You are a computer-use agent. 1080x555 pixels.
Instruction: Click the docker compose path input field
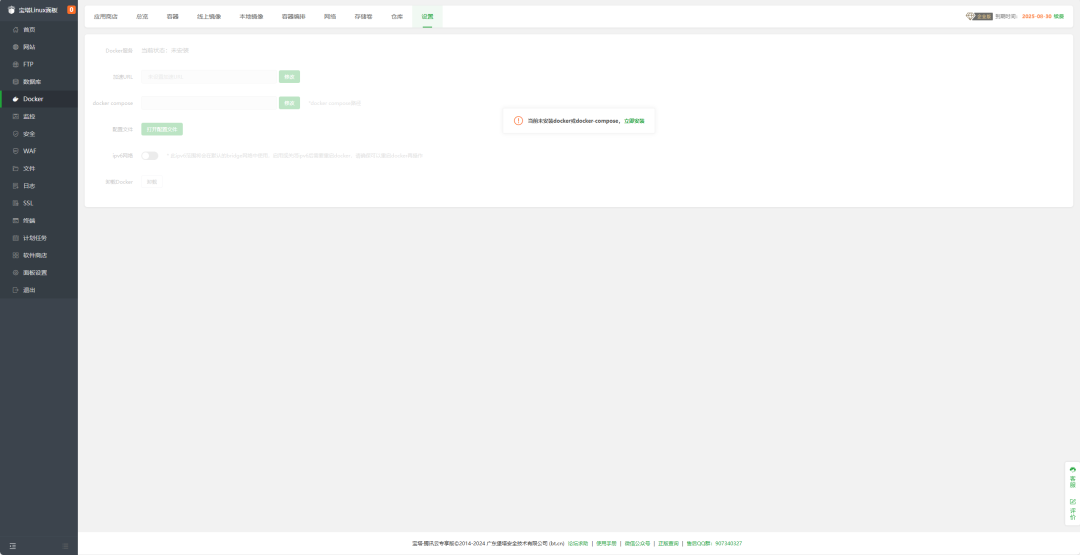[x=209, y=103]
